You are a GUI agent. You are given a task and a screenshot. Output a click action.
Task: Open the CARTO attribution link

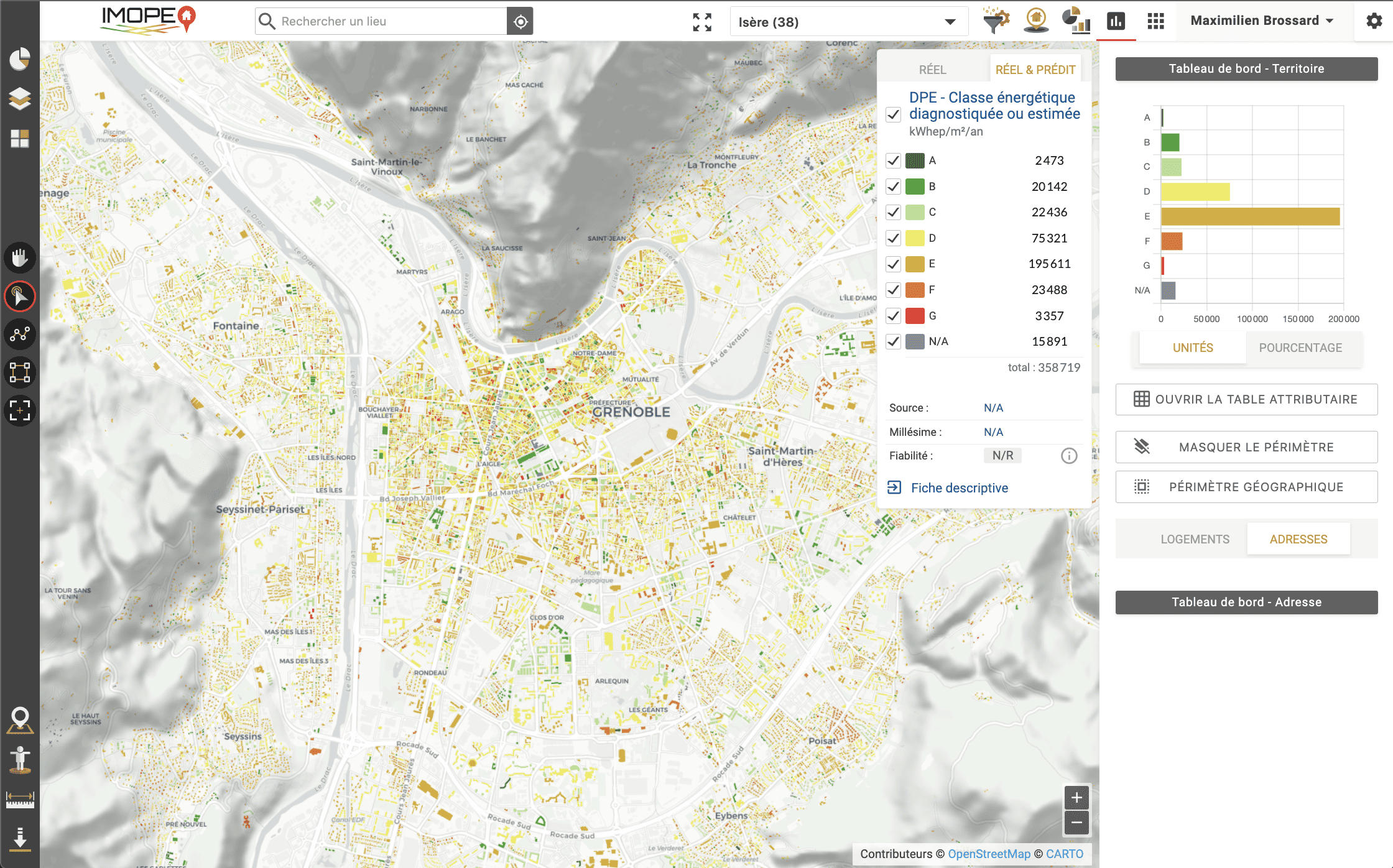[1064, 854]
